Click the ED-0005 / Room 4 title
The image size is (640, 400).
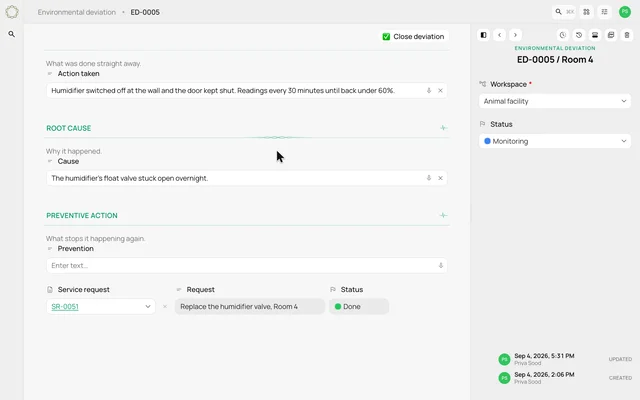(555, 60)
